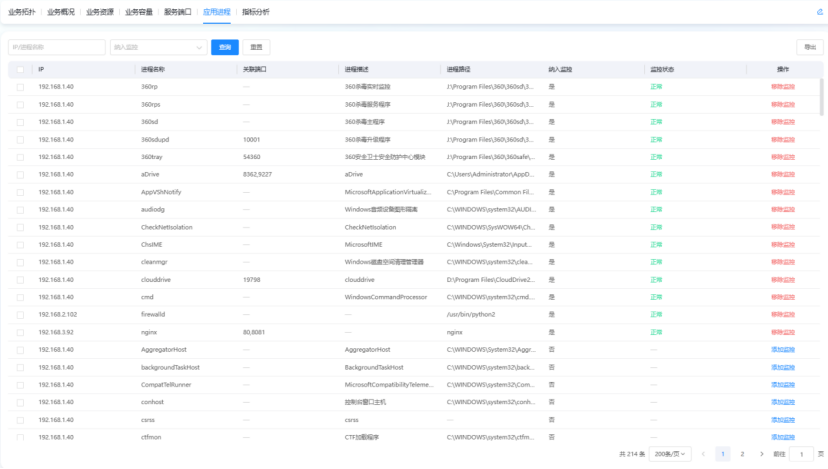Click 添加监控 for the backgroundTaskHost process
Image resolution: width=828 pixels, height=469 pixels.
pos(783,367)
